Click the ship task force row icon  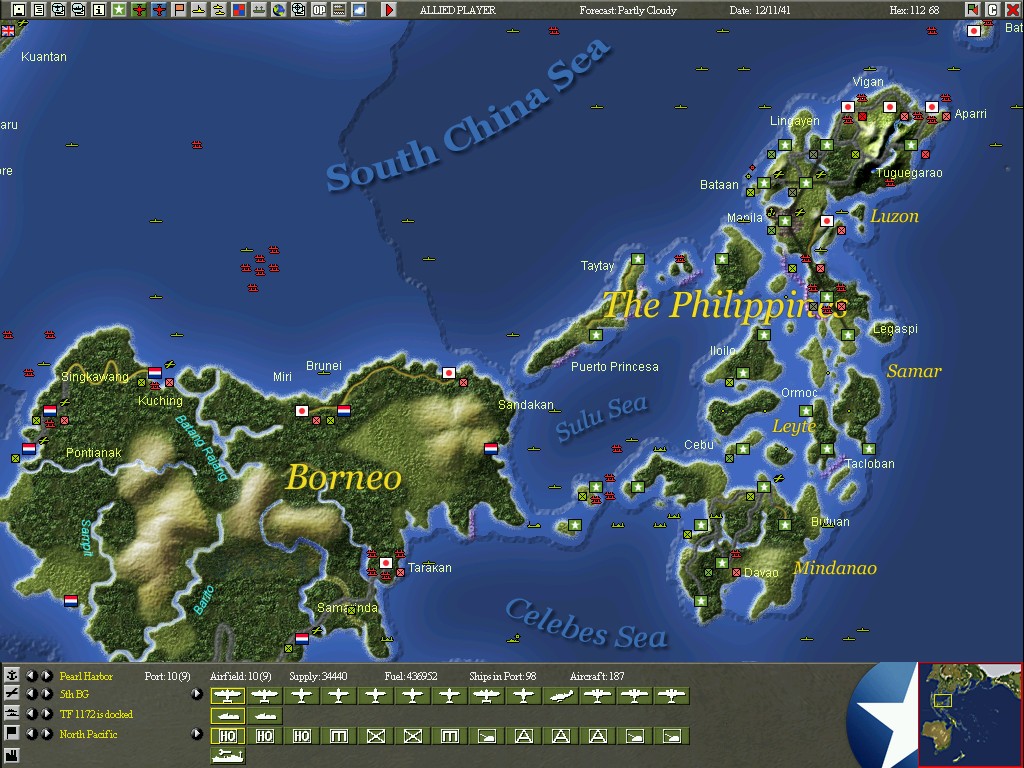click(x=12, y=713)
